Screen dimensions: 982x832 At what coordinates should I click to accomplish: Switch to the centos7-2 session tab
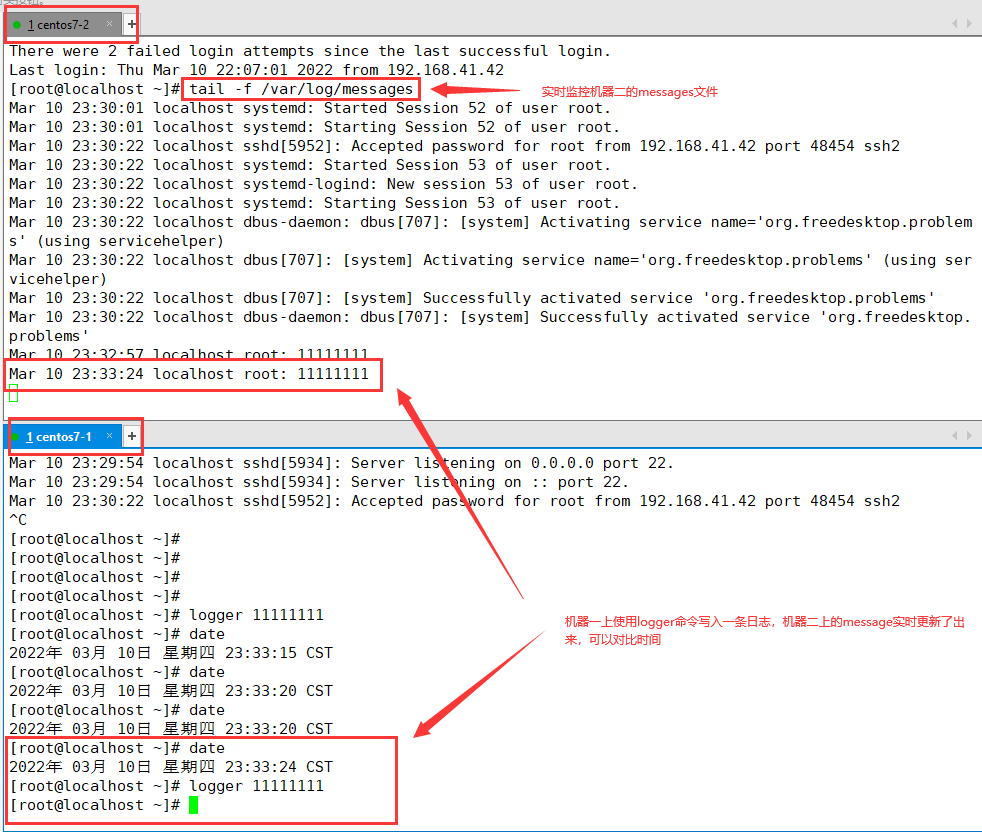point(62,24)
